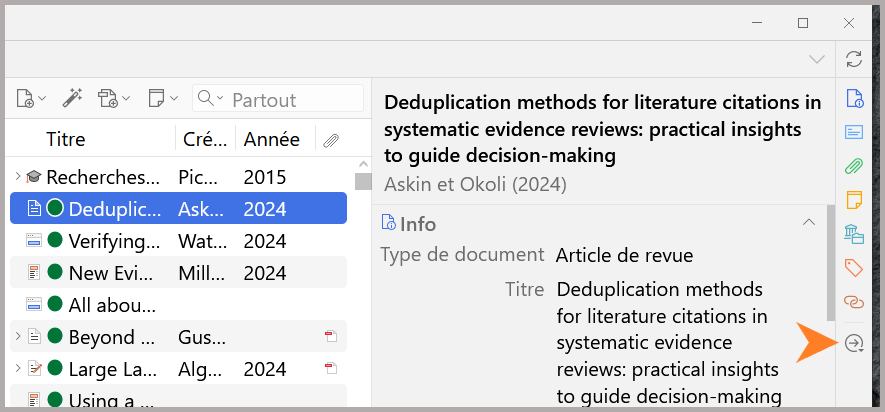The height and width of the screenshot is (412, 885).
Task: Sort items by Créateur column
Action: (205, 139)
